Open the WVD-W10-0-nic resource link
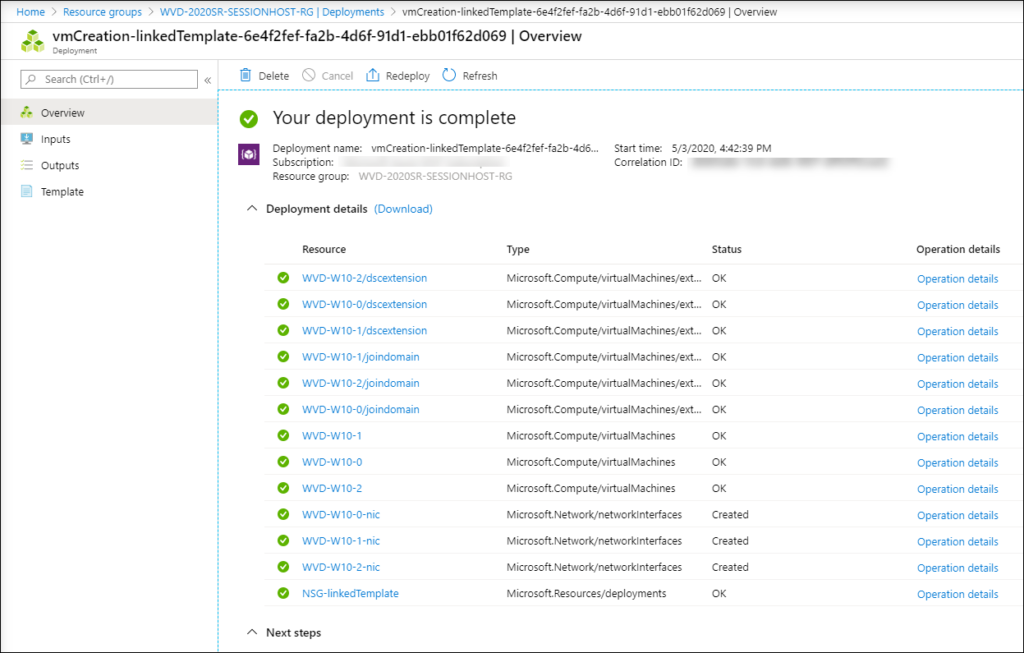The width and height of the screenshot is (1024, 653). pos(341,514)
